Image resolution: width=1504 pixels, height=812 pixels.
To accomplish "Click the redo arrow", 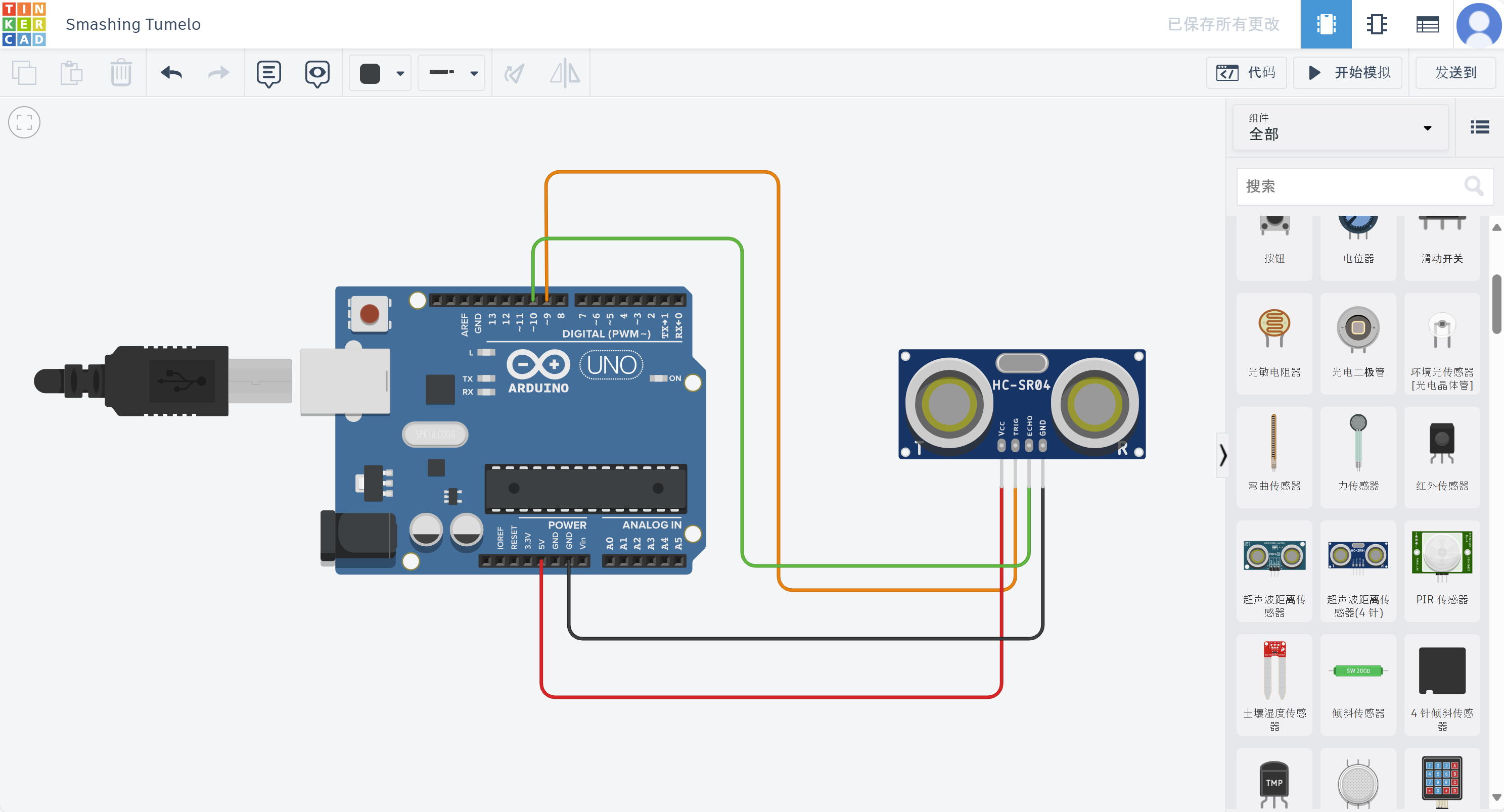I will coord(218,73).
